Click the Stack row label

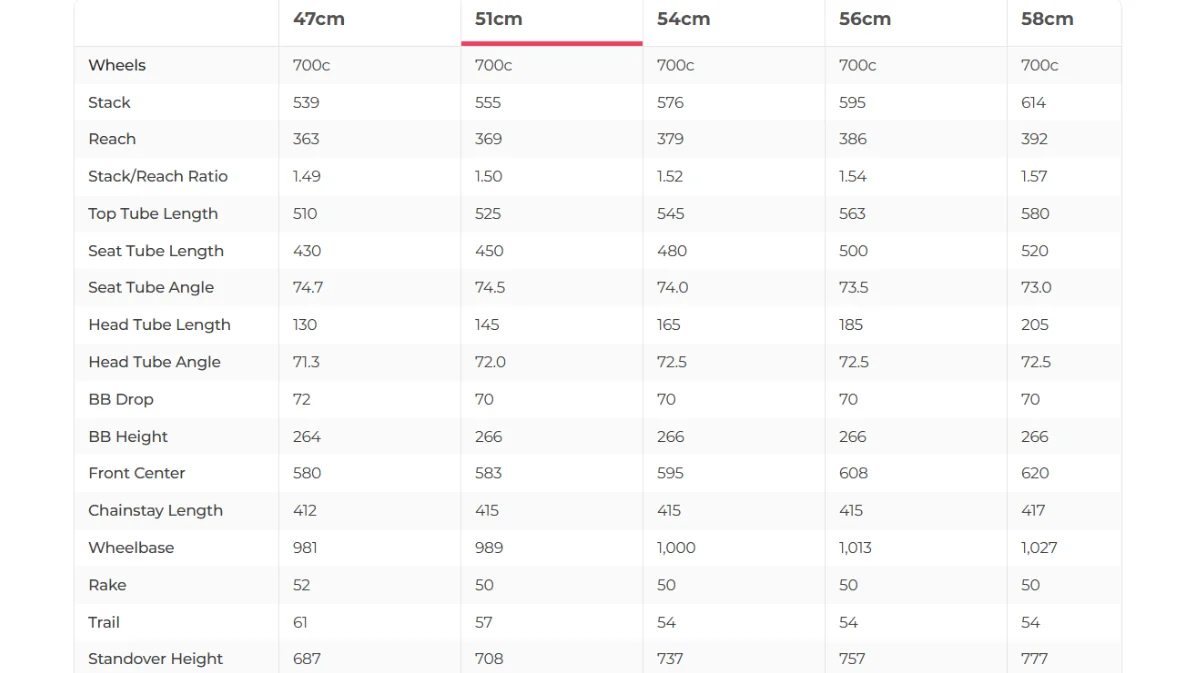tap(109, 102)
